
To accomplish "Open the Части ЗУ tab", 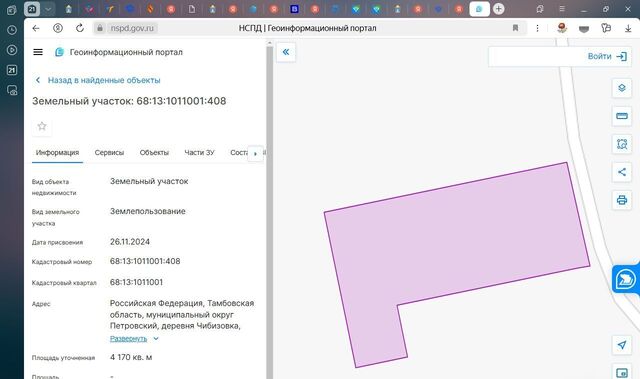I will 199,153.
